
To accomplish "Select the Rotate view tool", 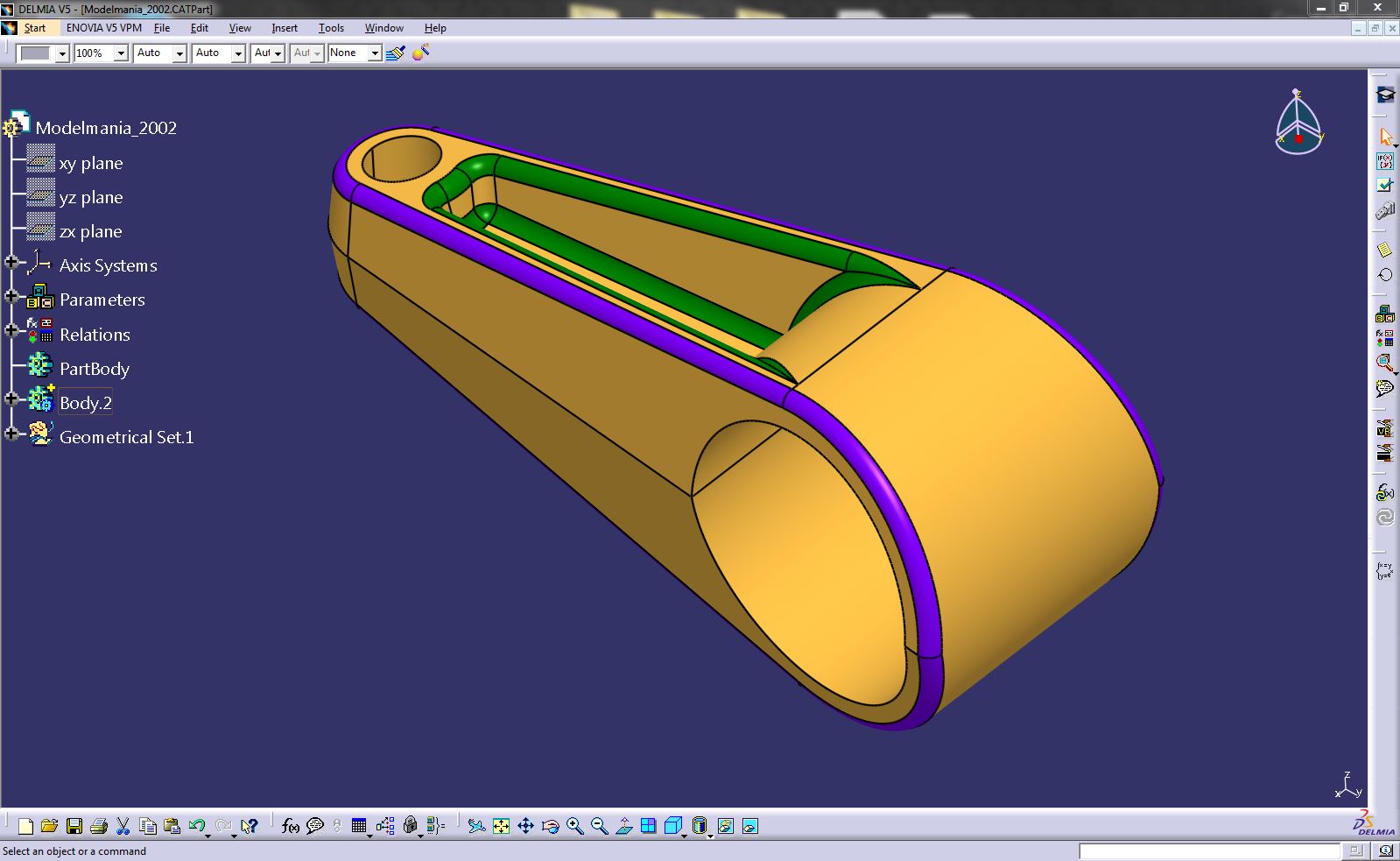I will (x=550, y=826).
